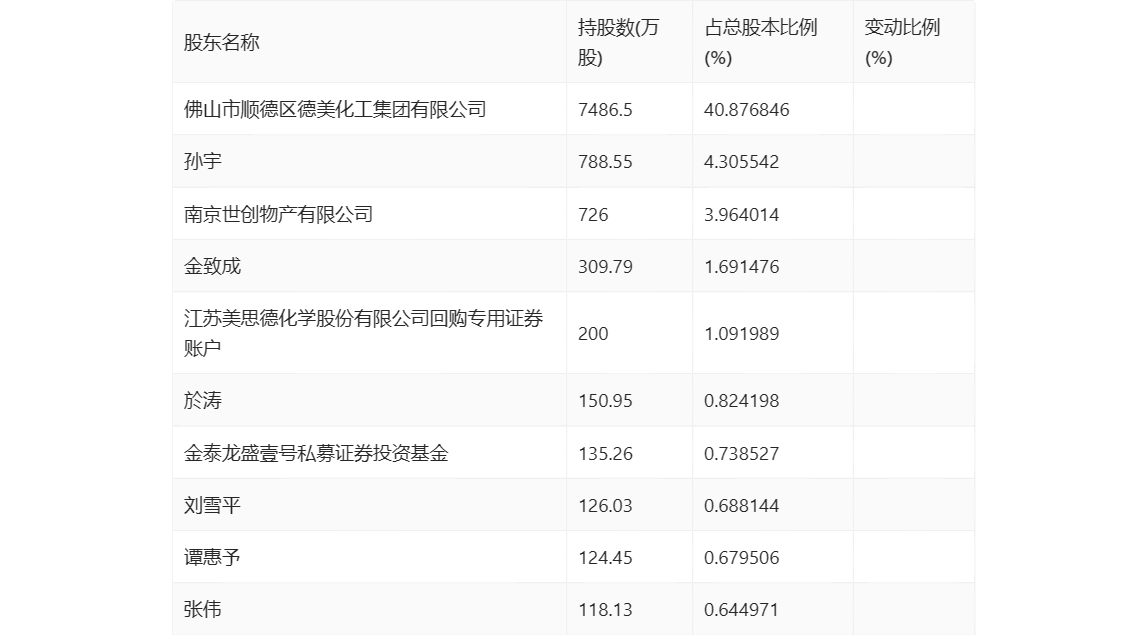Select shareholder 谭惠予
This screenshot has height=635, width=1148.
pyautogui.click(x=212, y=557)
